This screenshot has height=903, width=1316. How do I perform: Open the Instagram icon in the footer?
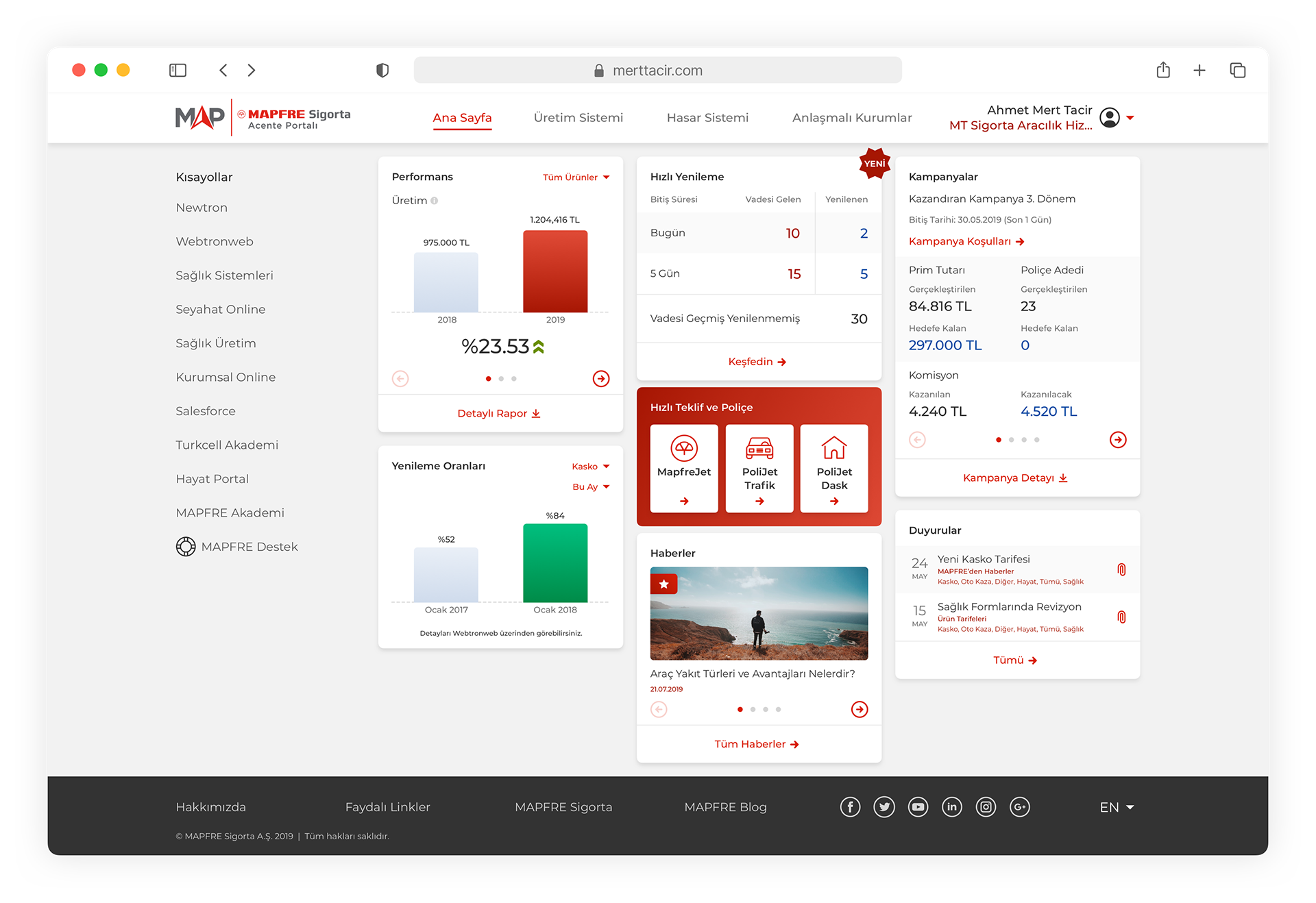tap(986, 807)
